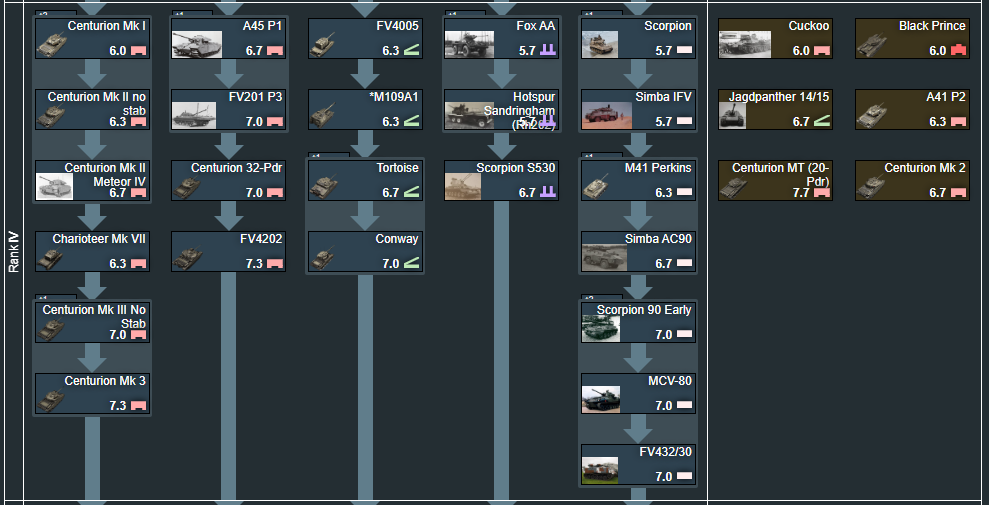Click the folder tab above Tortoise

pyautogui.click(x=330, y=156)
